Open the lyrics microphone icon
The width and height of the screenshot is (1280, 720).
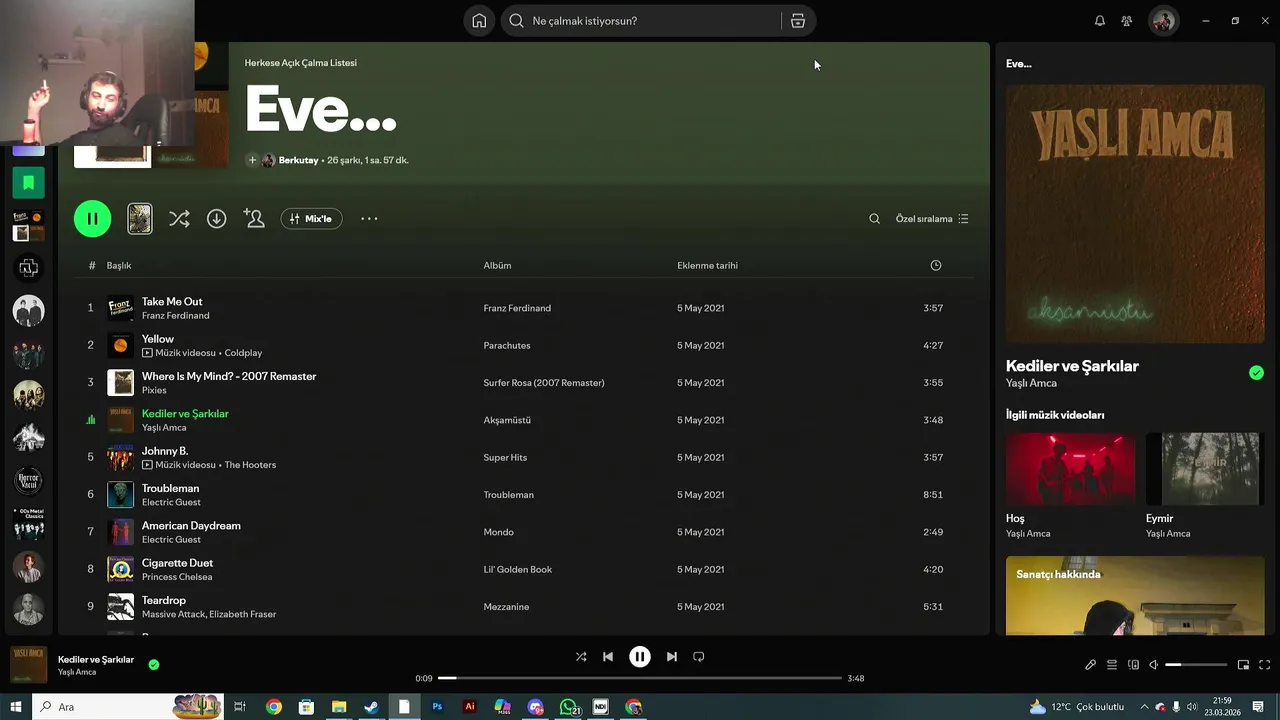[1091, 665]
